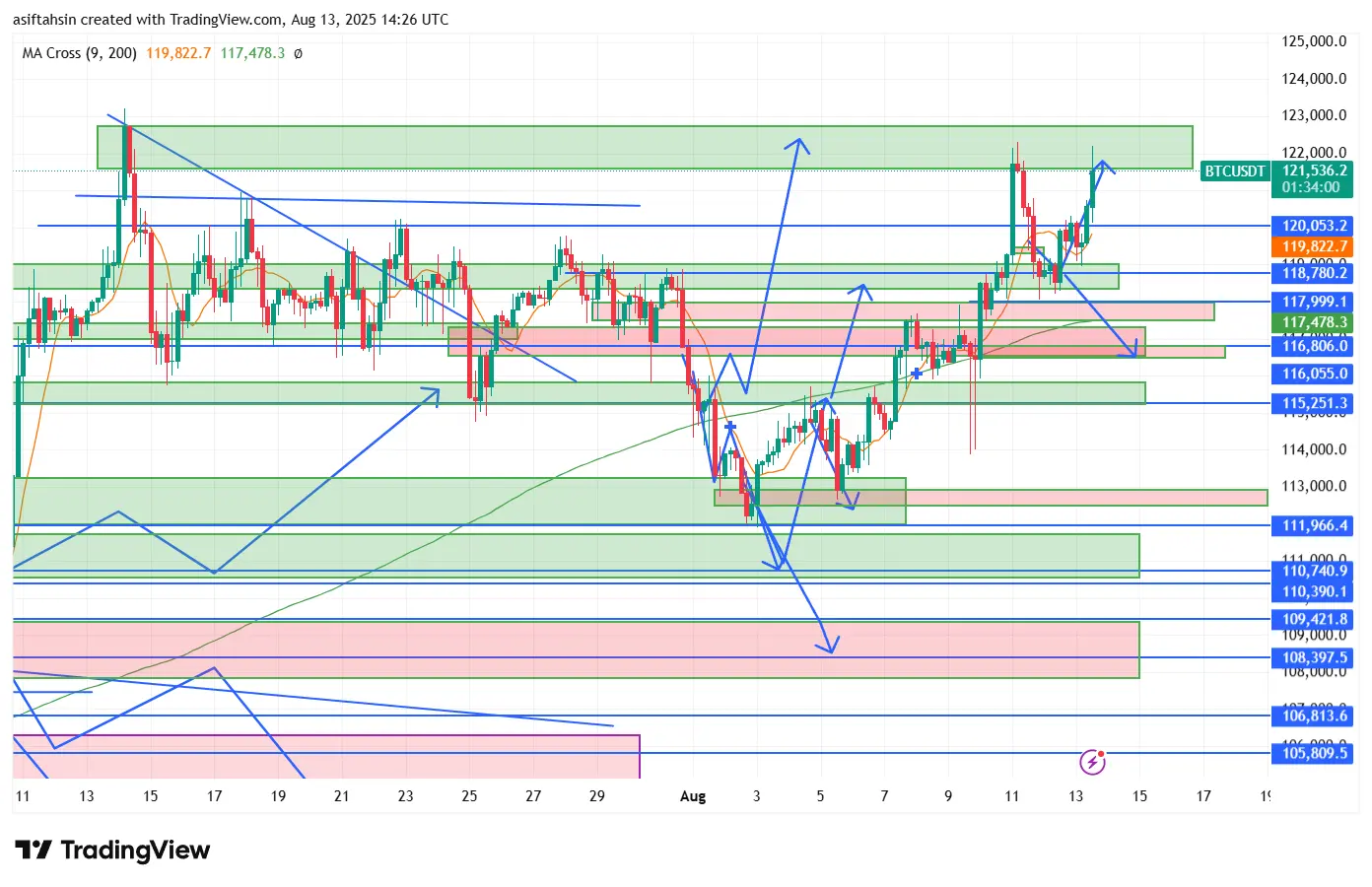Click the 120,053.2 price level label
This screenshot has height=887, width=1372.
pos(1314,226)
